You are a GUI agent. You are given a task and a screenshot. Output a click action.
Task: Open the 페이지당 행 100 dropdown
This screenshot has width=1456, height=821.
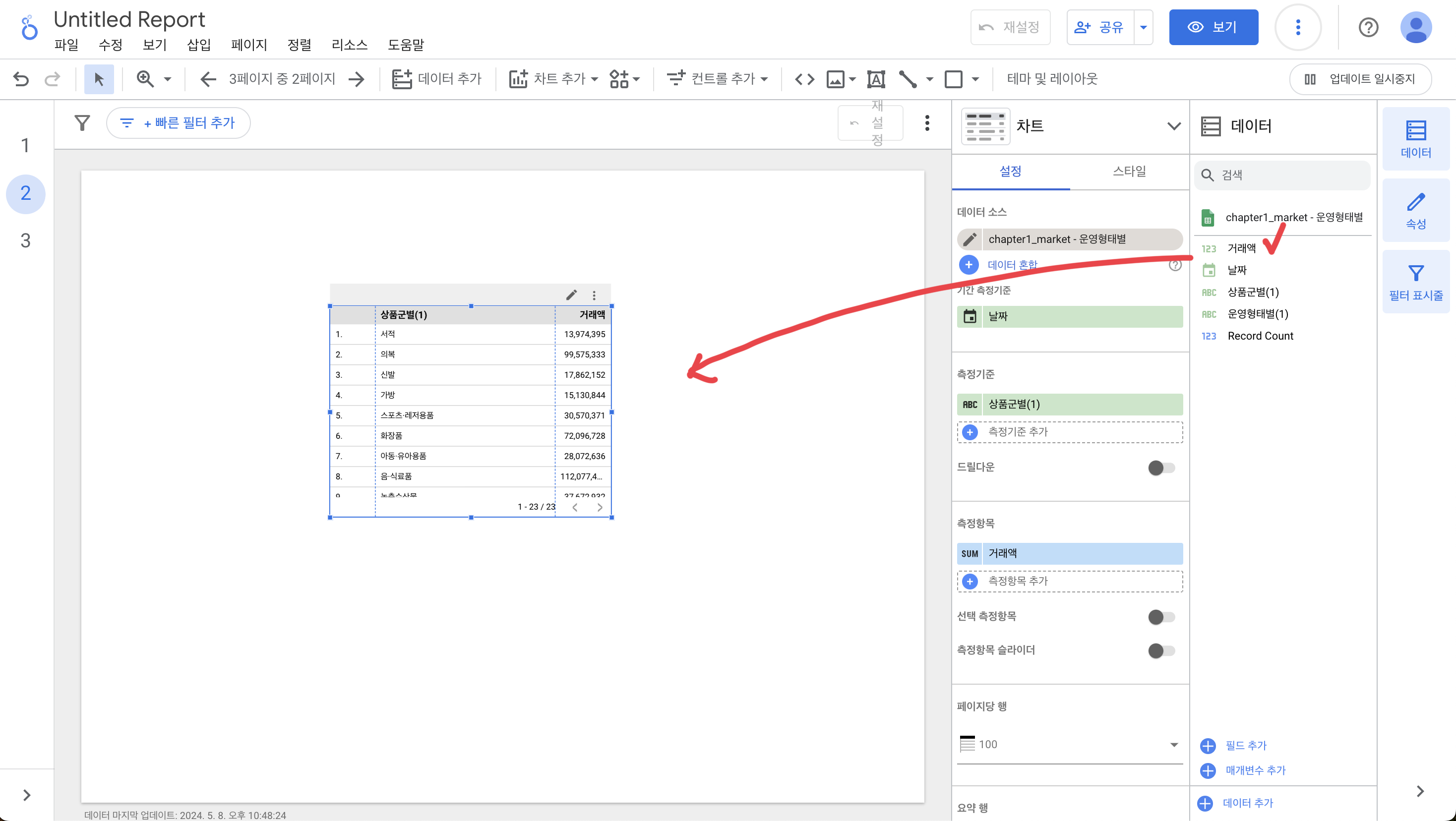point(1069,744)
